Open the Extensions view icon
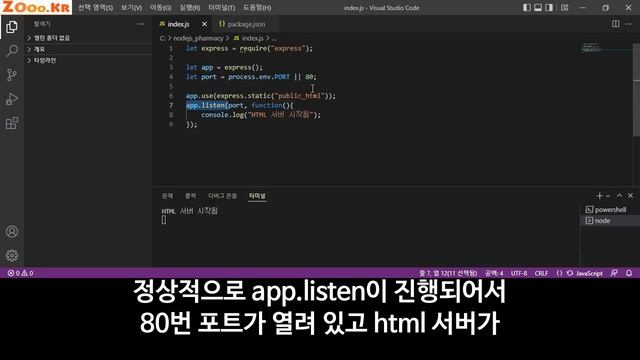This screenshot has height=360, width=640. click(x=12, y=123)
